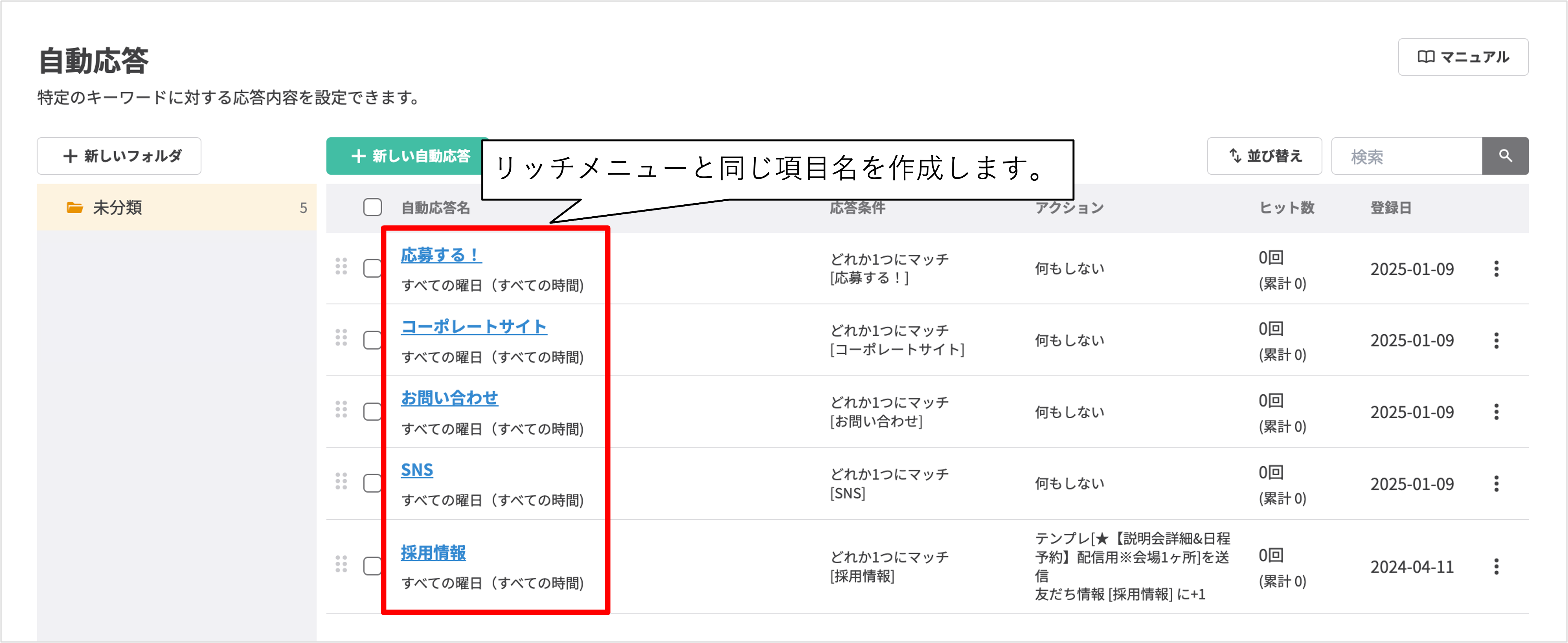Viewport: 1568px width, 643px height.
Task: Check the お問い合わせ row checkbox
Action: point(372,412)
